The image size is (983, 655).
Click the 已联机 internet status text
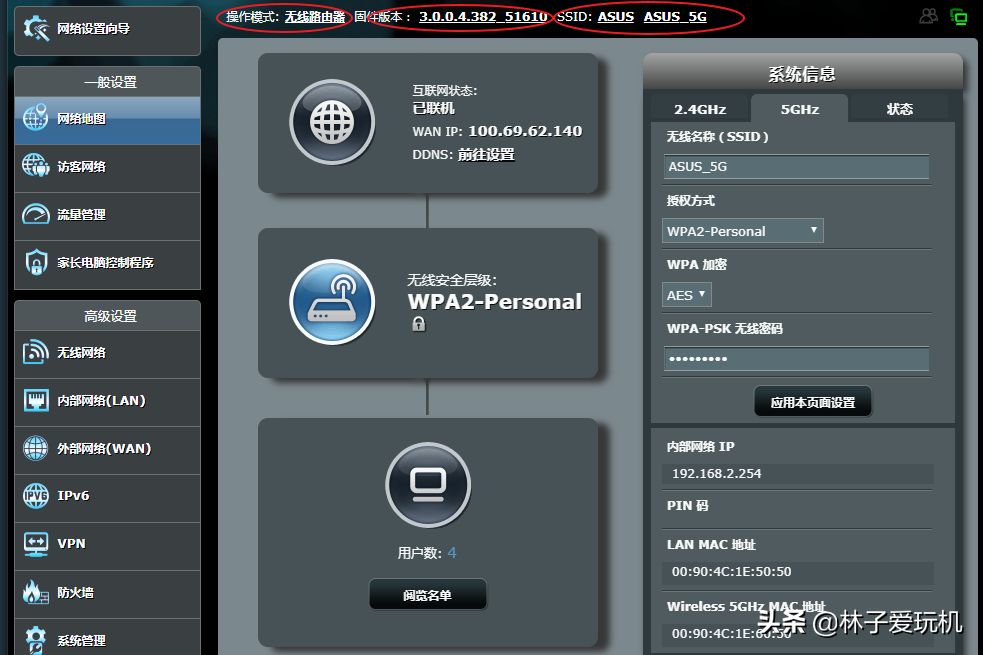pyautogui.click(x=433, y=108)
